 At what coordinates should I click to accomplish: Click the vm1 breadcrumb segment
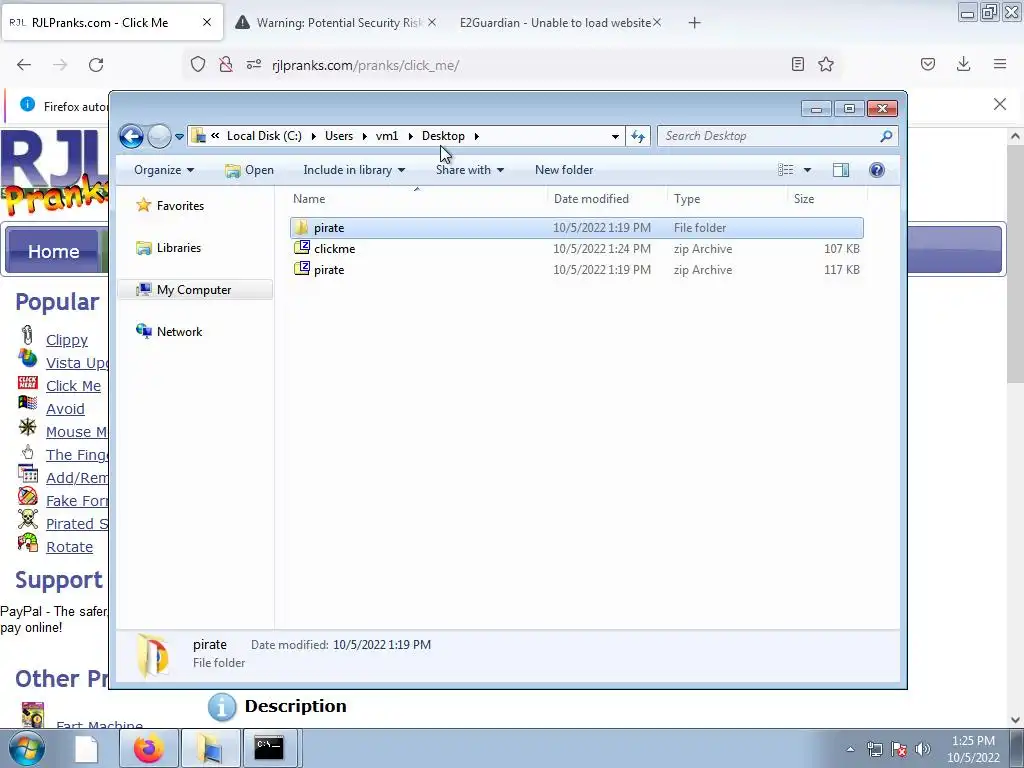tap(387, 136)
